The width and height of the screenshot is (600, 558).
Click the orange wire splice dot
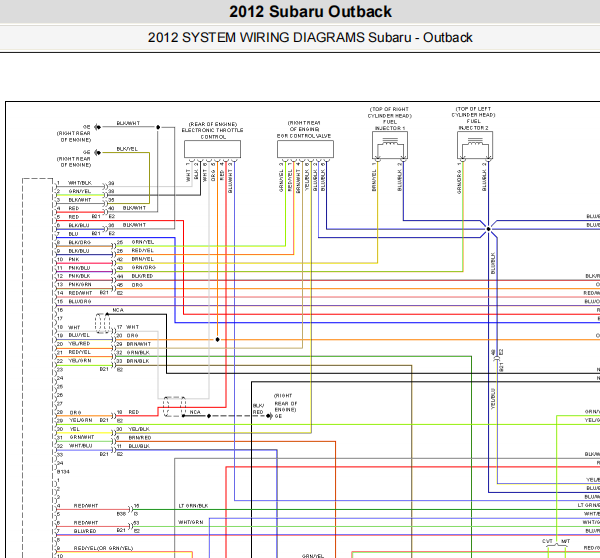[x=217, y=339]
